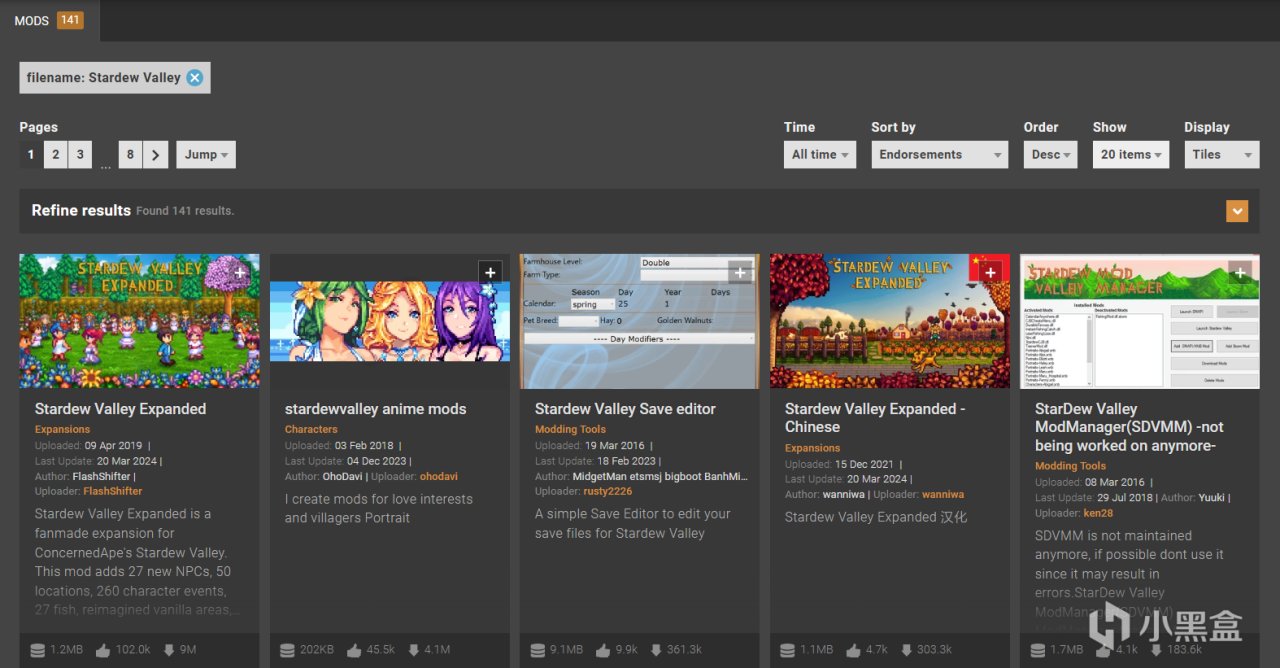This screenshot has width=1280, height=668.
Task: Go to page 3
Action: tap(80, 154)
